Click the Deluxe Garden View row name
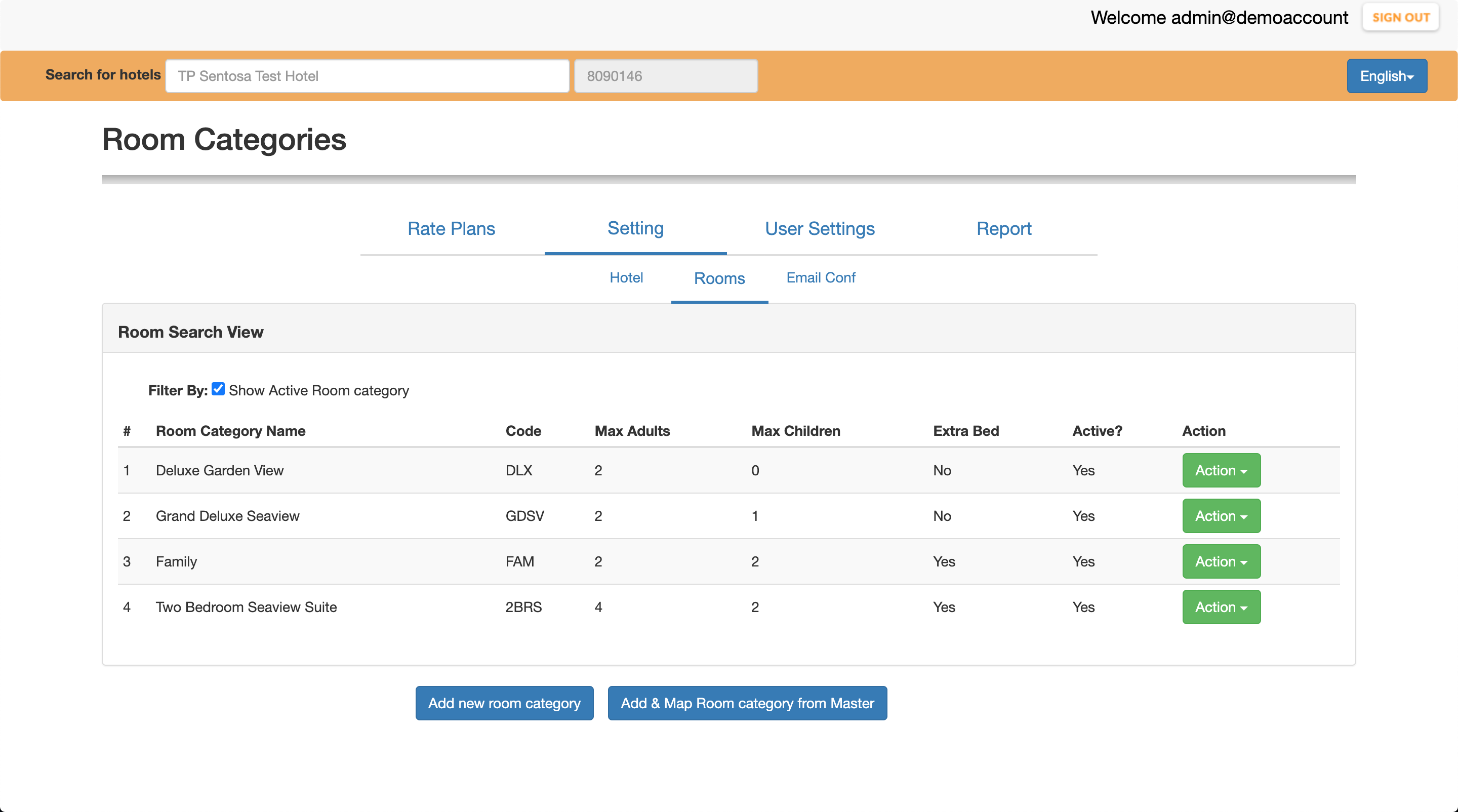 (219, 470)
